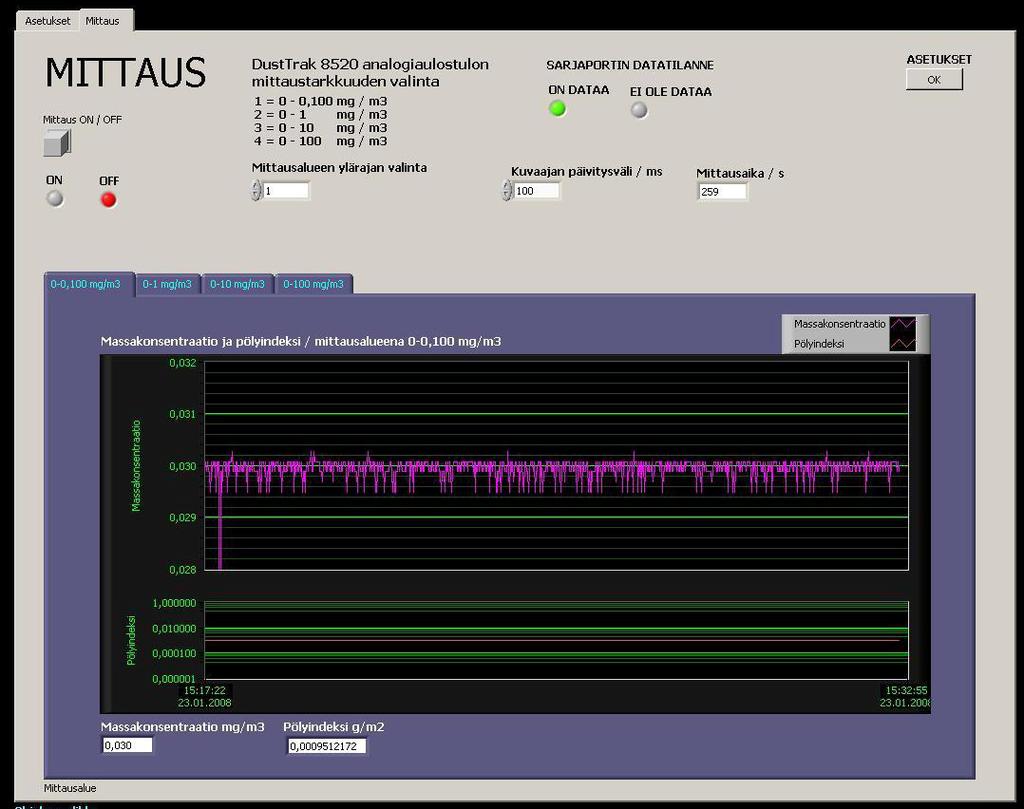Viewport: 1024px width, 809px height.
Task: Click the Massakonsentraatio vertical axis title
Action: pos(136,466)
